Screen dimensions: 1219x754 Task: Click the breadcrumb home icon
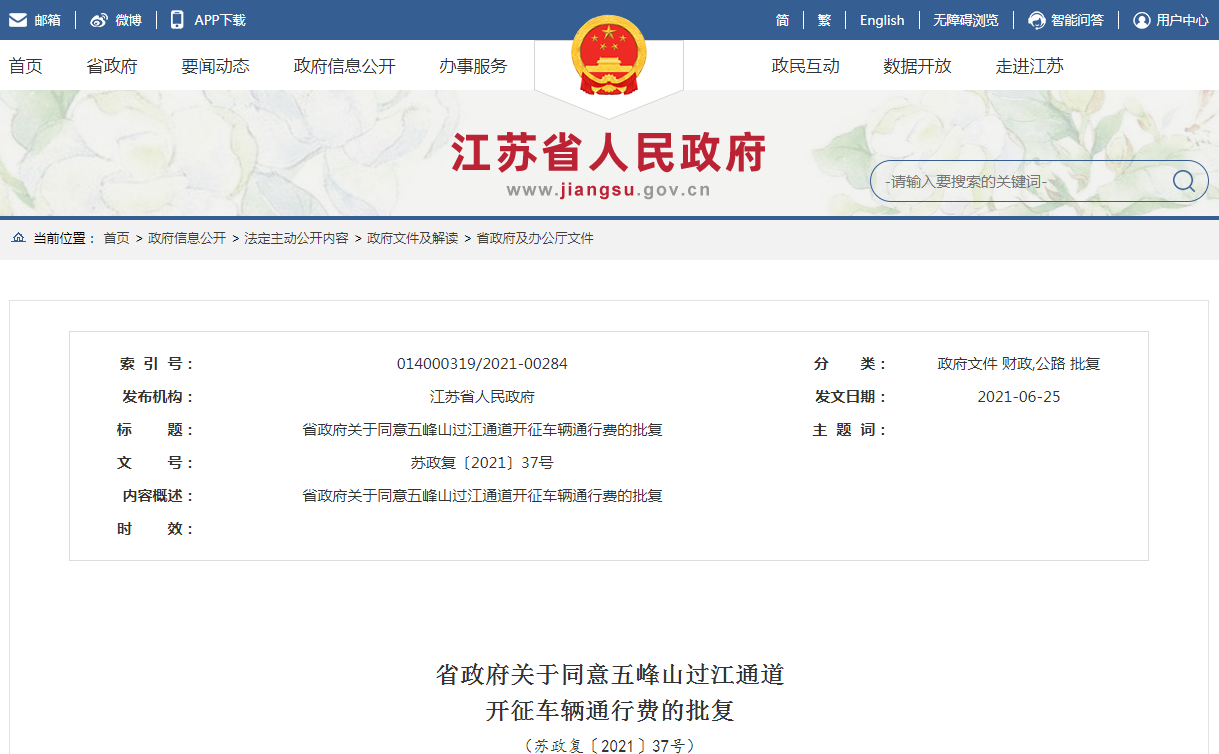click(x=18, y=238)
